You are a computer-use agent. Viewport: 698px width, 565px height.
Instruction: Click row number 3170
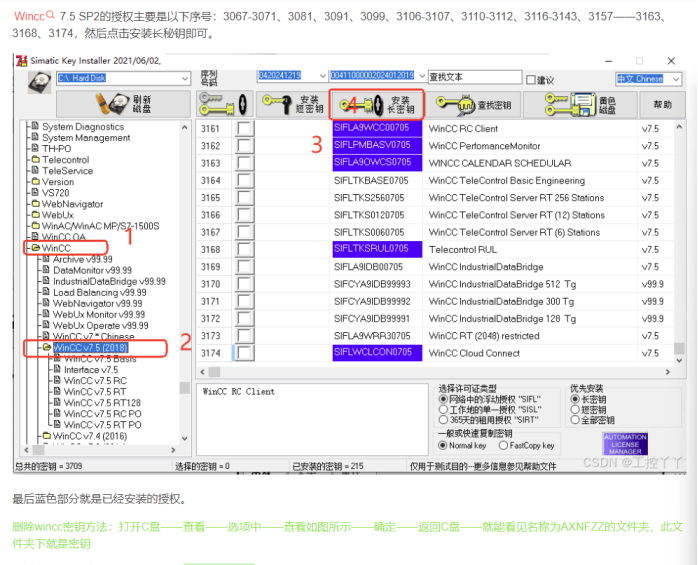tap(210, 284)
